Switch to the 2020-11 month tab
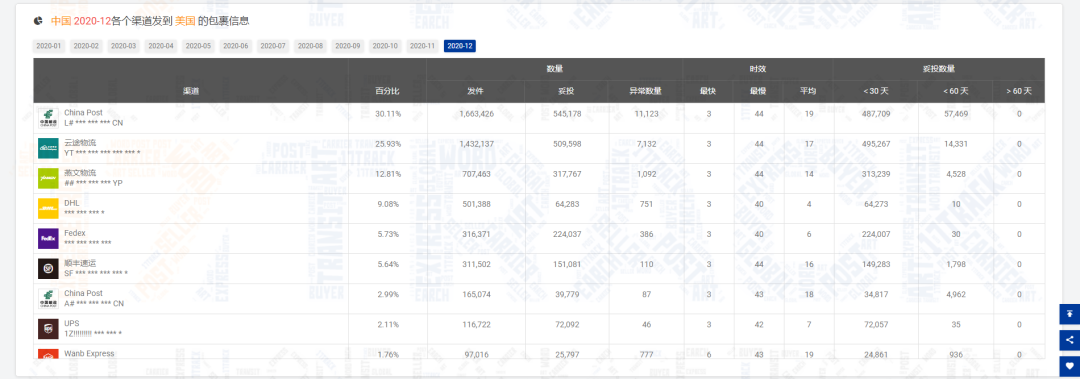The height and width of the screenshot is (379, 1080). point(422,46)
